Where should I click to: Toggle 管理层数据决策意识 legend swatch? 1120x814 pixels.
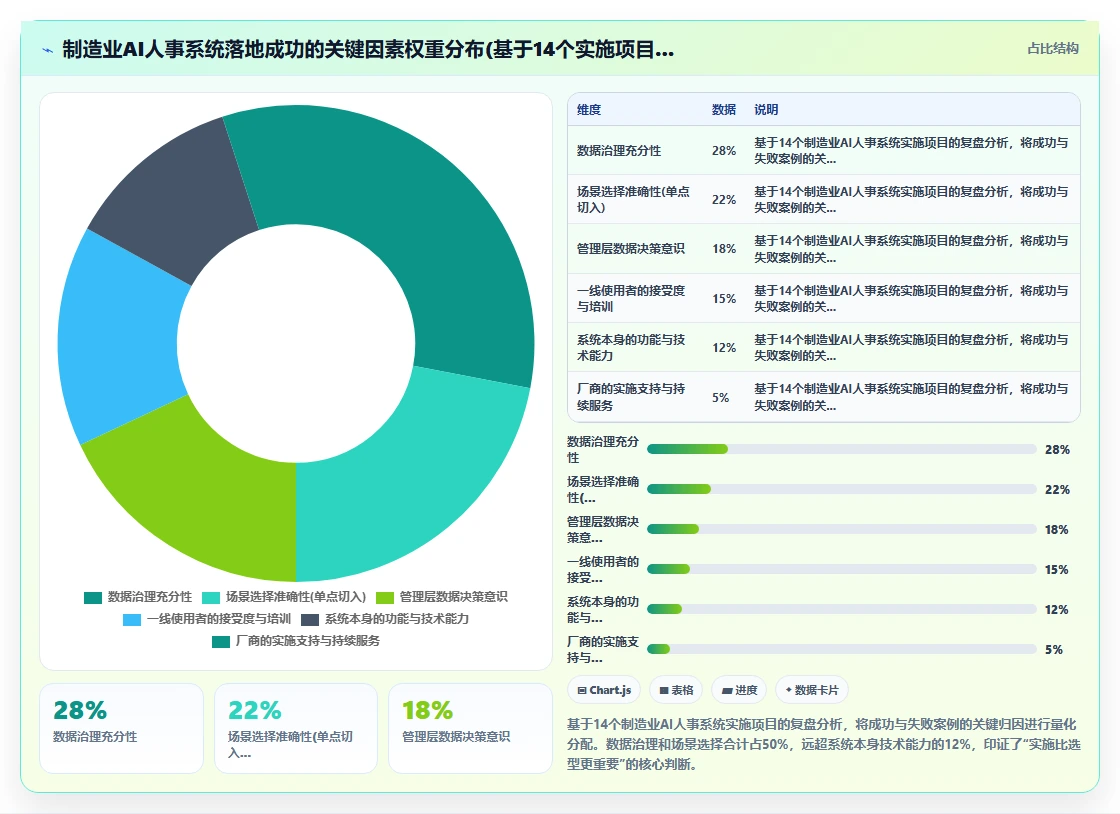tap(385, 598)
